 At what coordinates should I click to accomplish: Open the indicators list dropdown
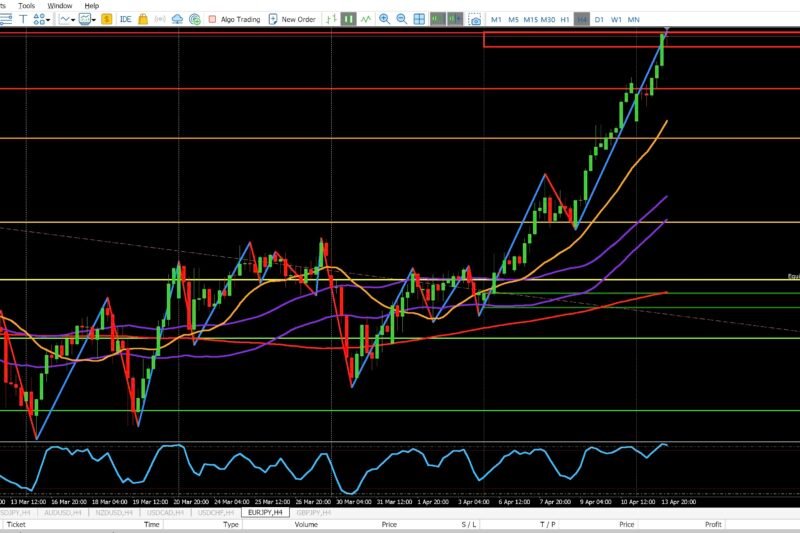click(67, 19)
